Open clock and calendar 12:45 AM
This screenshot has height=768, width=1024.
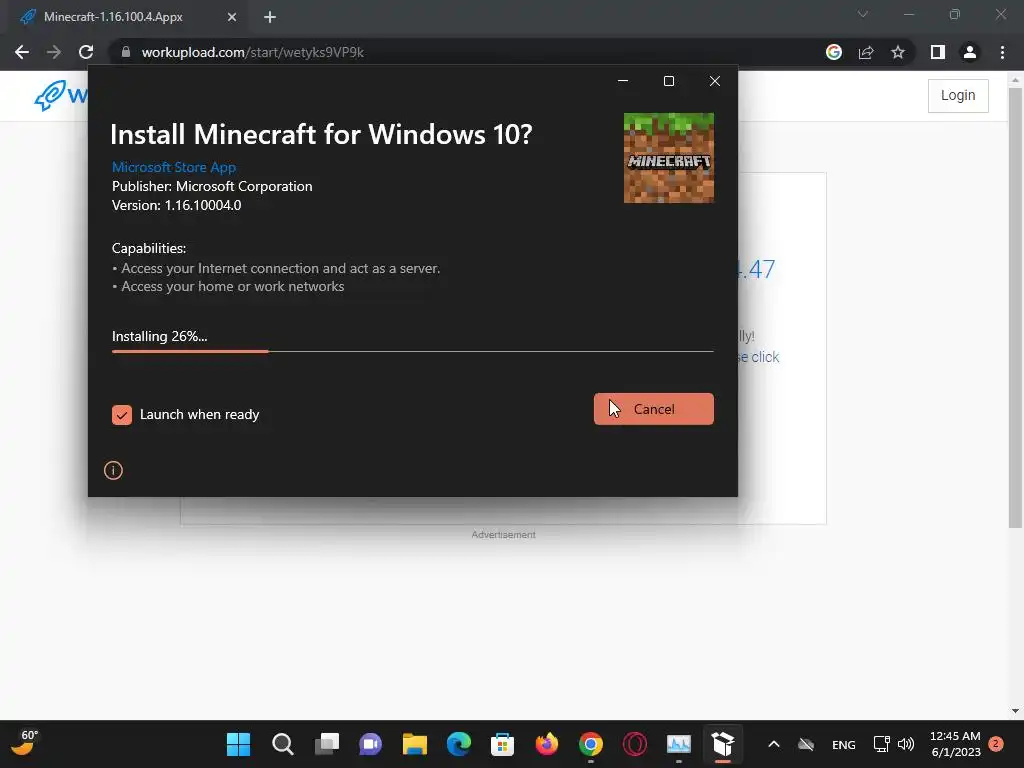955,744
